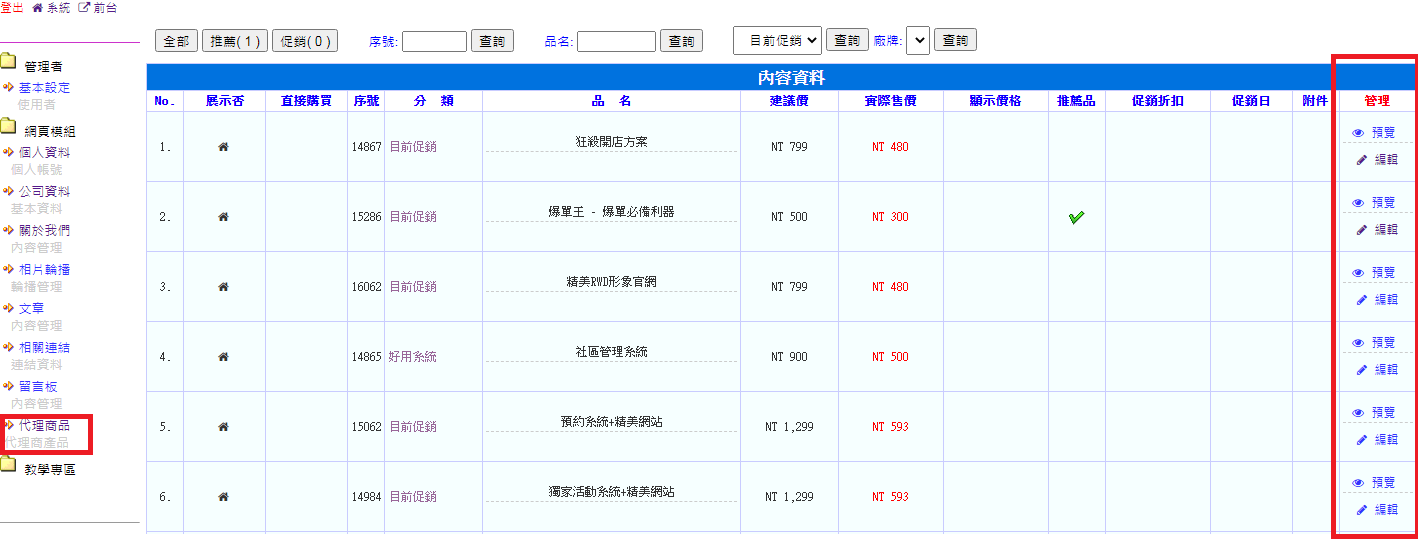Screen dimensions: 1418x552
Task: Edit item 14984 with the pencil icon
Action: pos(1361,510)
